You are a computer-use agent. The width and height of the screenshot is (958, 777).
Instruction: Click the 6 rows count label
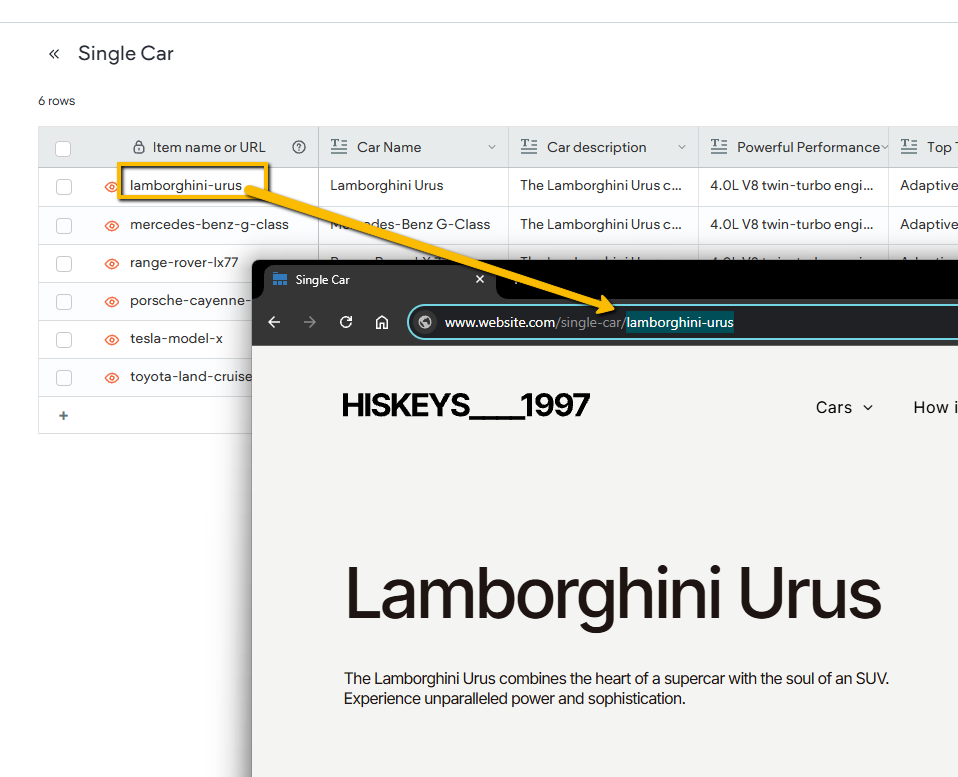(56, 101)
